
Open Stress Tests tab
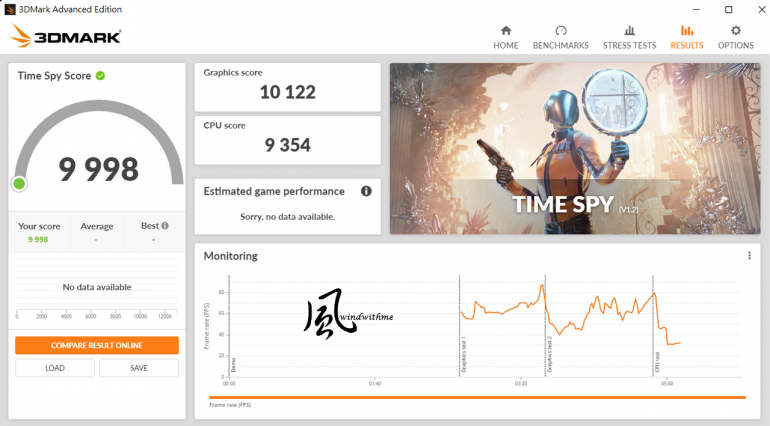[x=629, y=38]
